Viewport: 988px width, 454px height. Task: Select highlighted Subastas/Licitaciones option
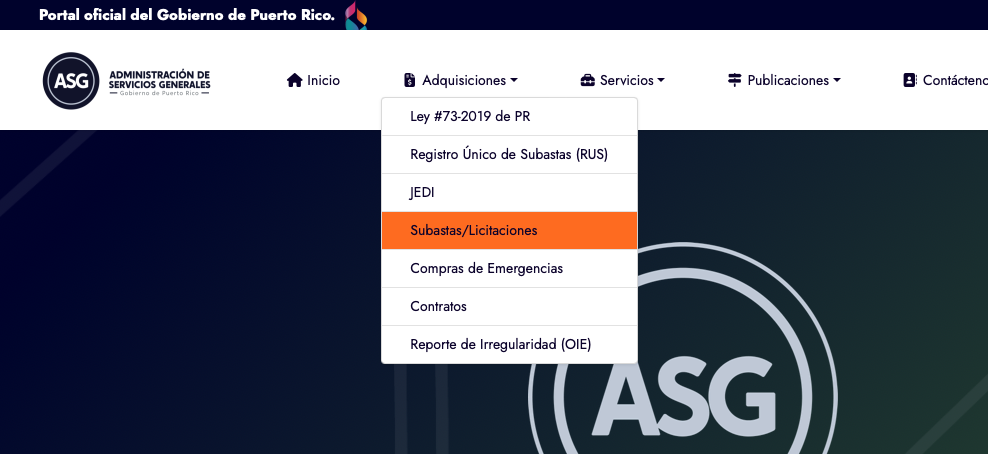(x=510, y=230)
